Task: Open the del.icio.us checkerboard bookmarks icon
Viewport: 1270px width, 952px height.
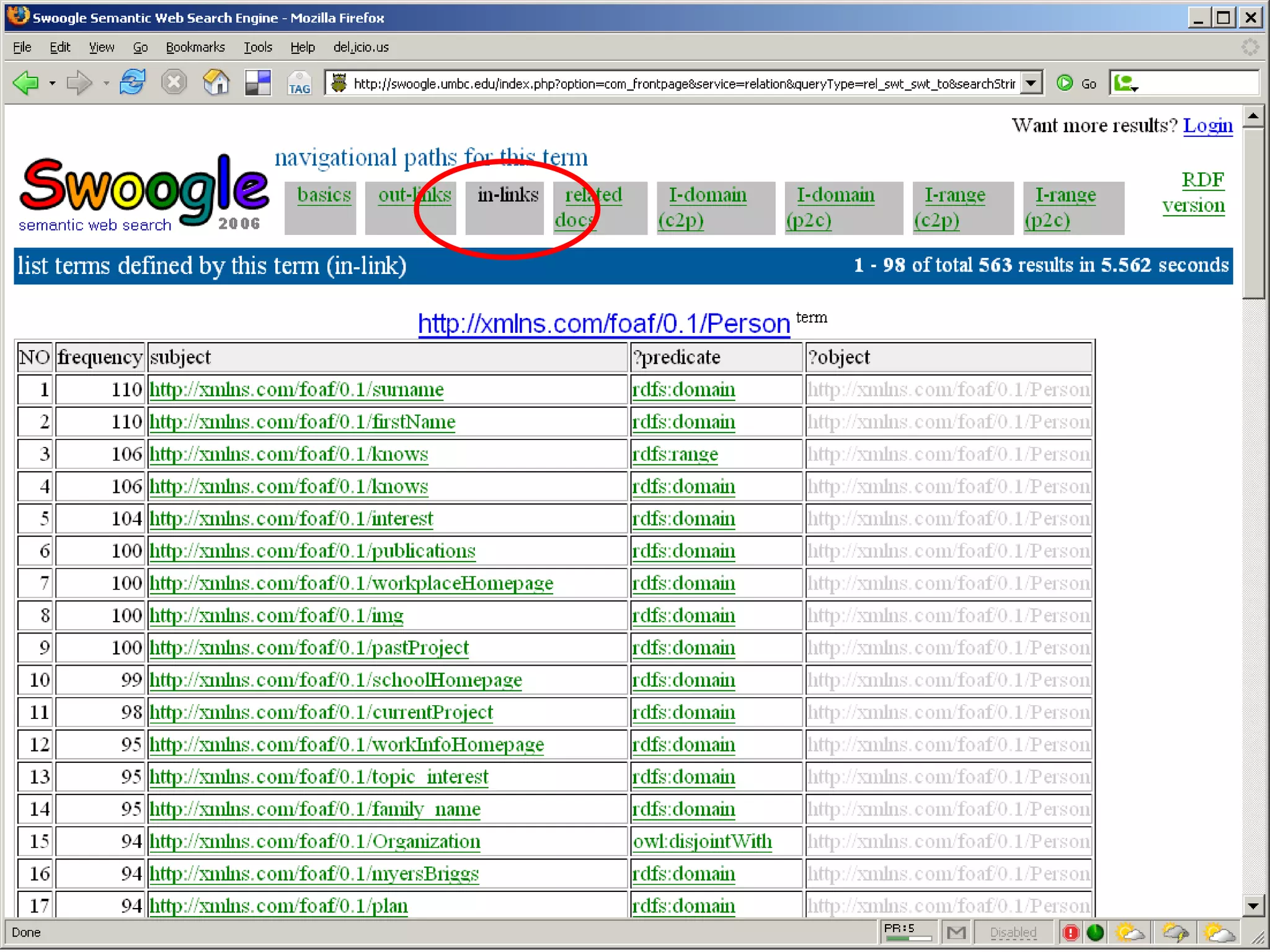Action: point(258,82)
